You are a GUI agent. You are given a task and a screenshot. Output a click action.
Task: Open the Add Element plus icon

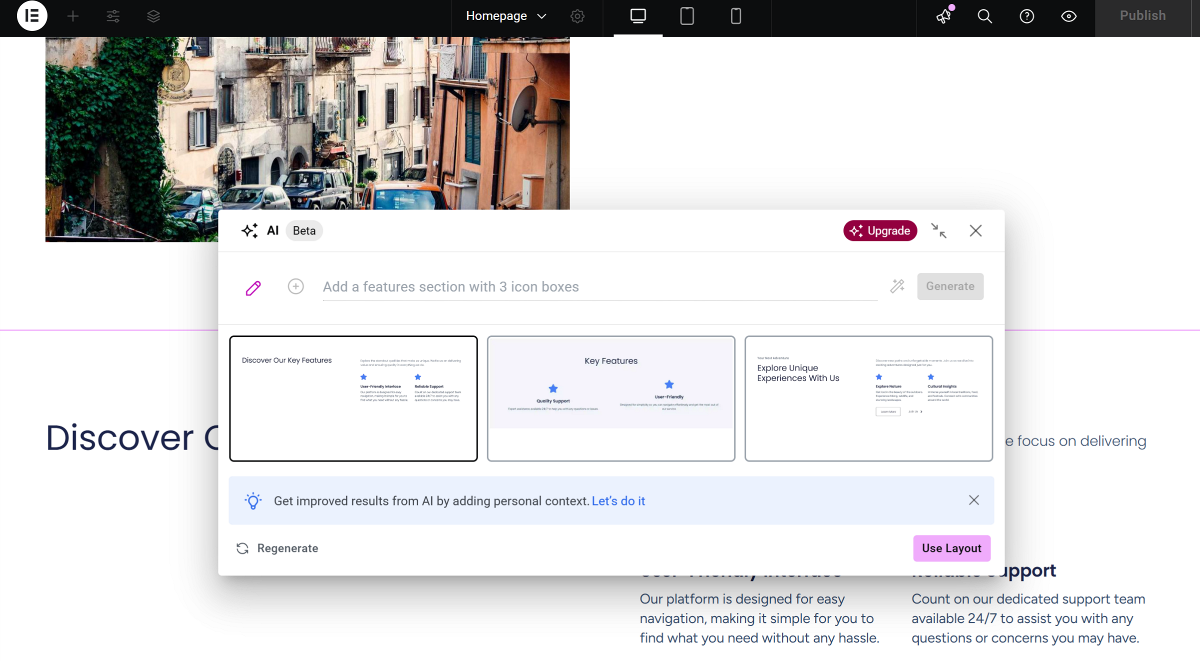click(73, 16)
